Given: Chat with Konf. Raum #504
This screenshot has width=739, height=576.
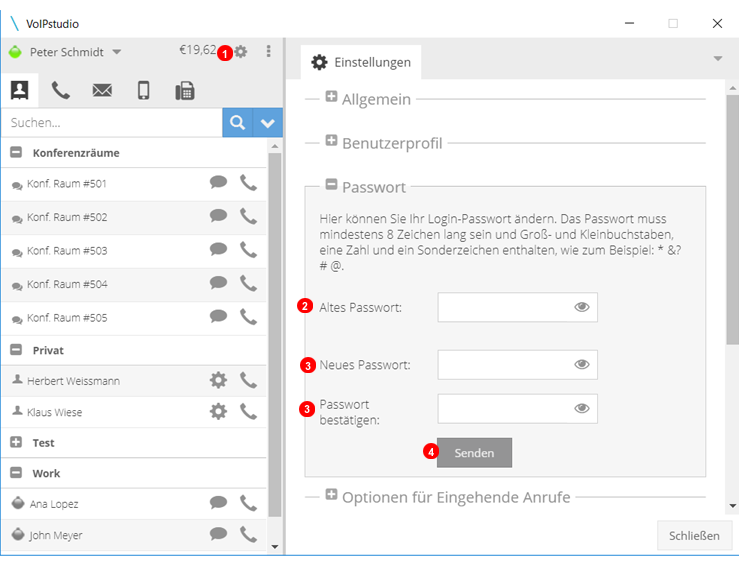Looking at the screenshot, I should (218, 283).
